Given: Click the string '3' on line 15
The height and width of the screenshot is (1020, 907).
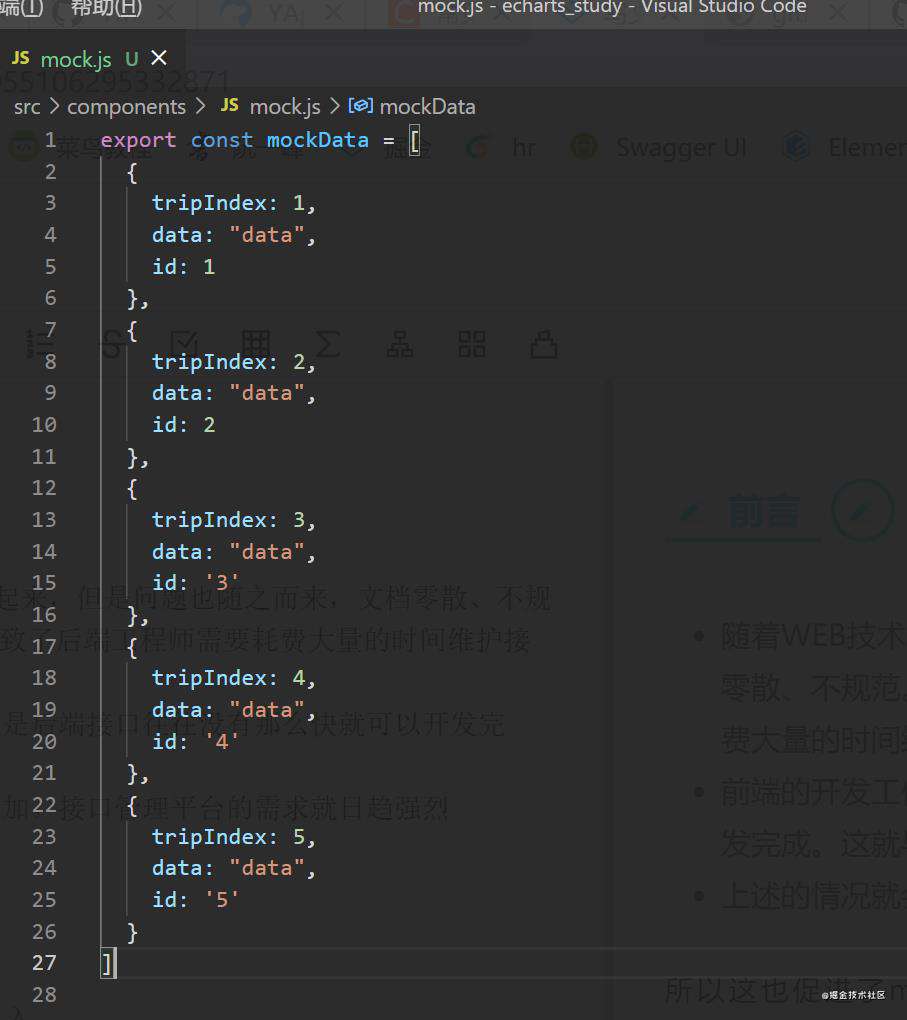Looking at the screenshot, I should [x=222, y=582].
